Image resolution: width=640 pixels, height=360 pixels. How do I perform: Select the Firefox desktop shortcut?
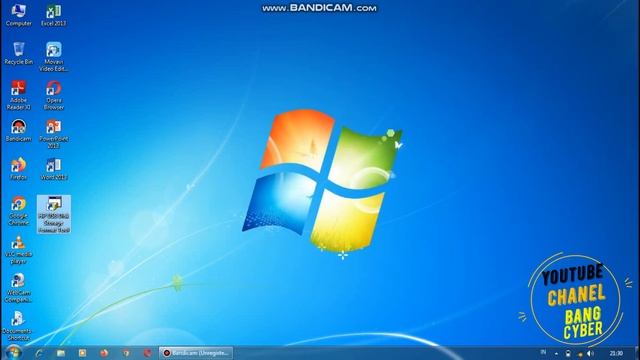coord(18,169)
